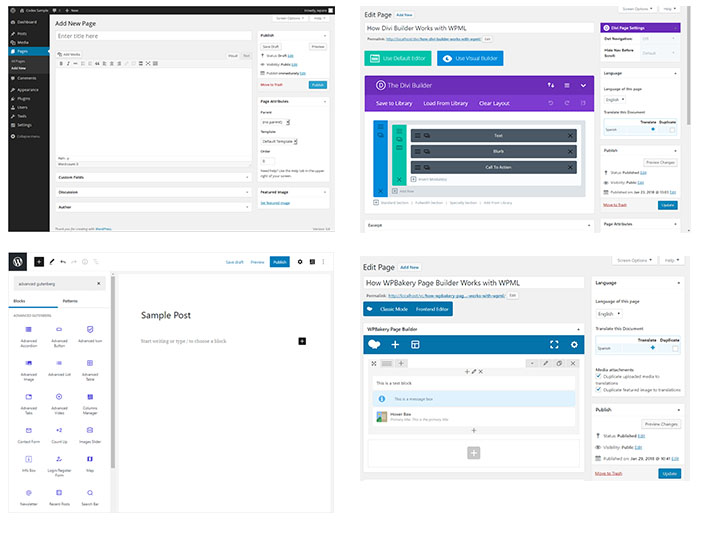This screenshot has width=705, height=549.
Task: Open the Parent page dropdown in classic editor
Action: [x=275, y=122]
